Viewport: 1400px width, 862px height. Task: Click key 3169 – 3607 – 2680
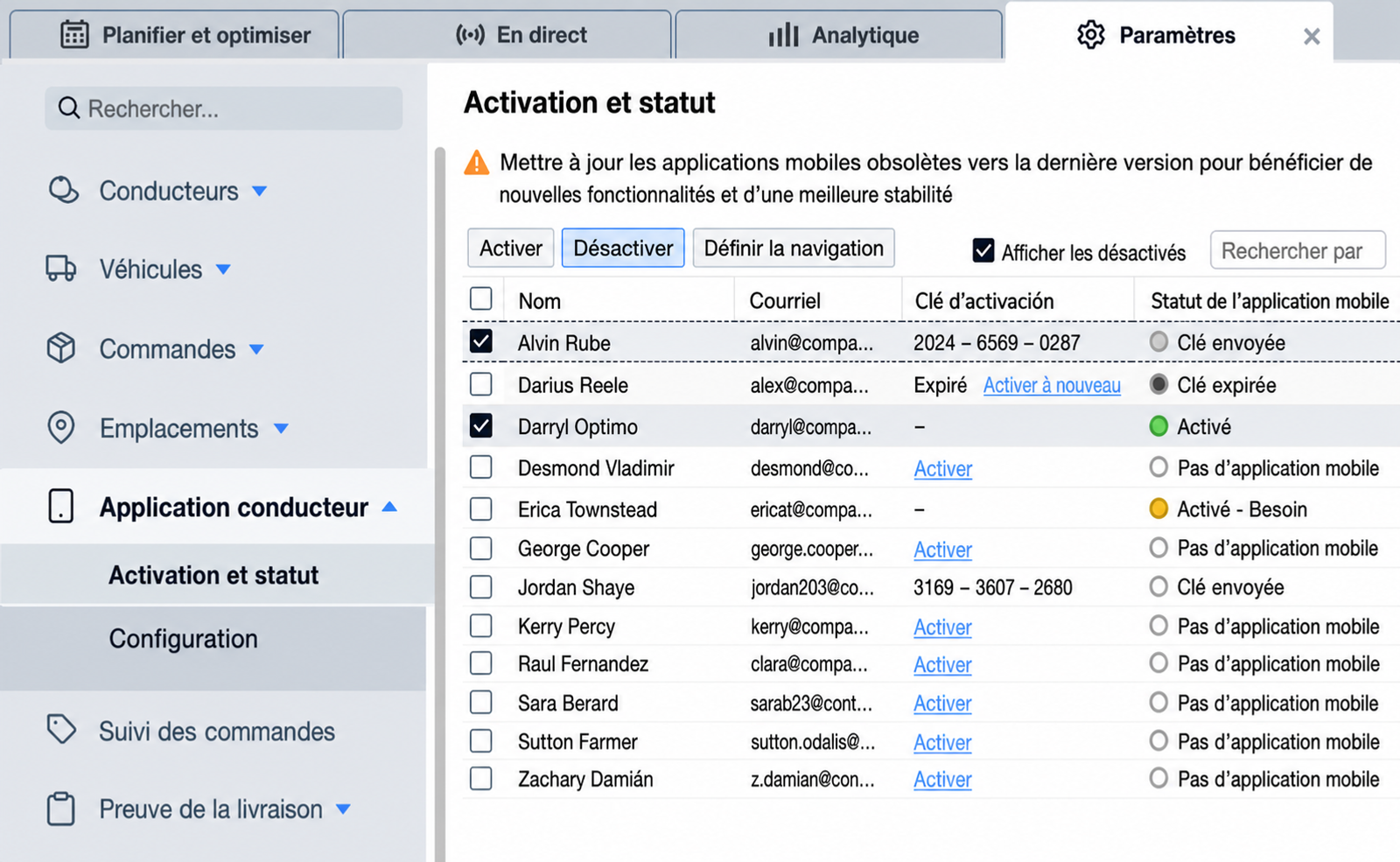[993, 587]
